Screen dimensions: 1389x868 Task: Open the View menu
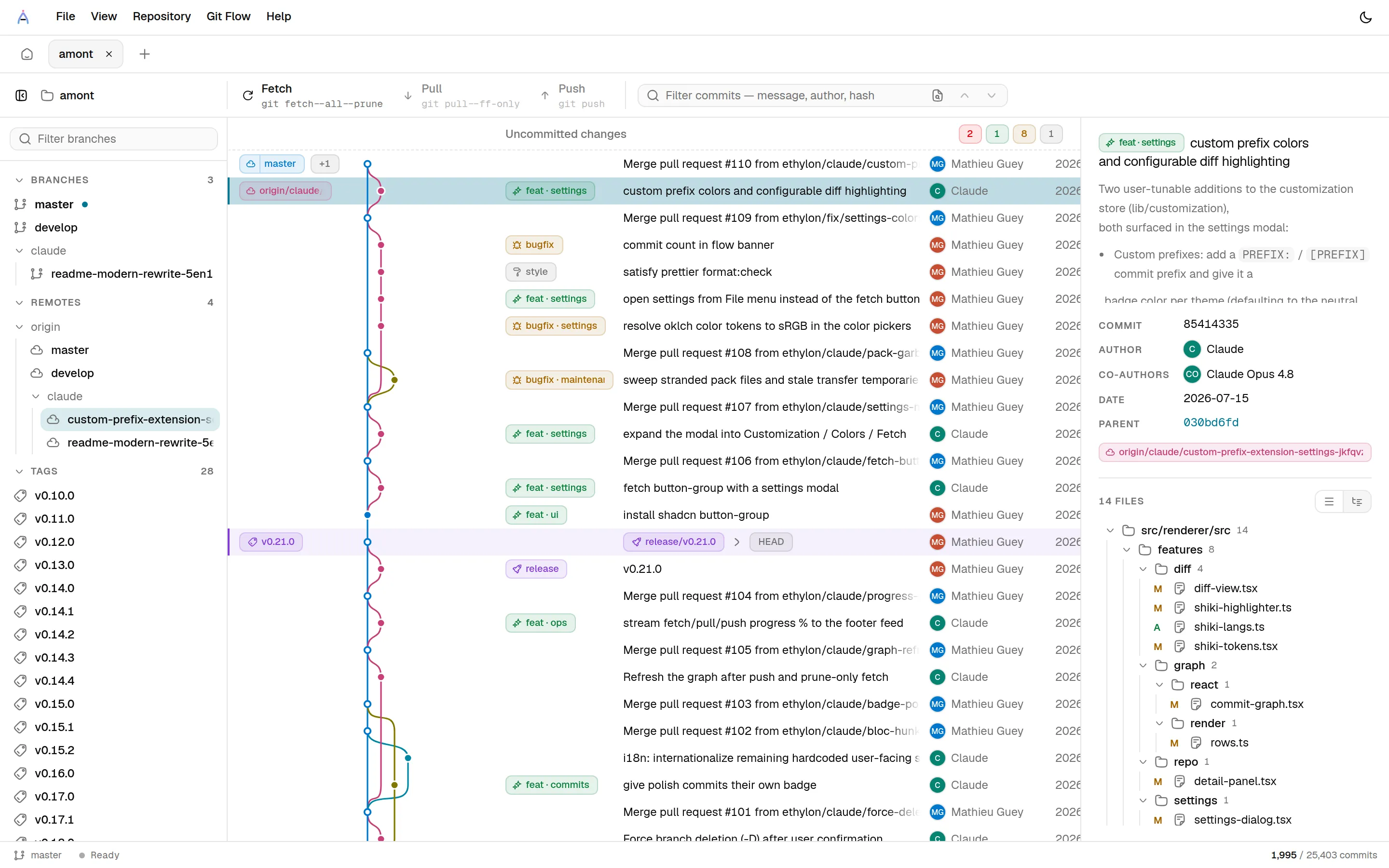(103, 16)
